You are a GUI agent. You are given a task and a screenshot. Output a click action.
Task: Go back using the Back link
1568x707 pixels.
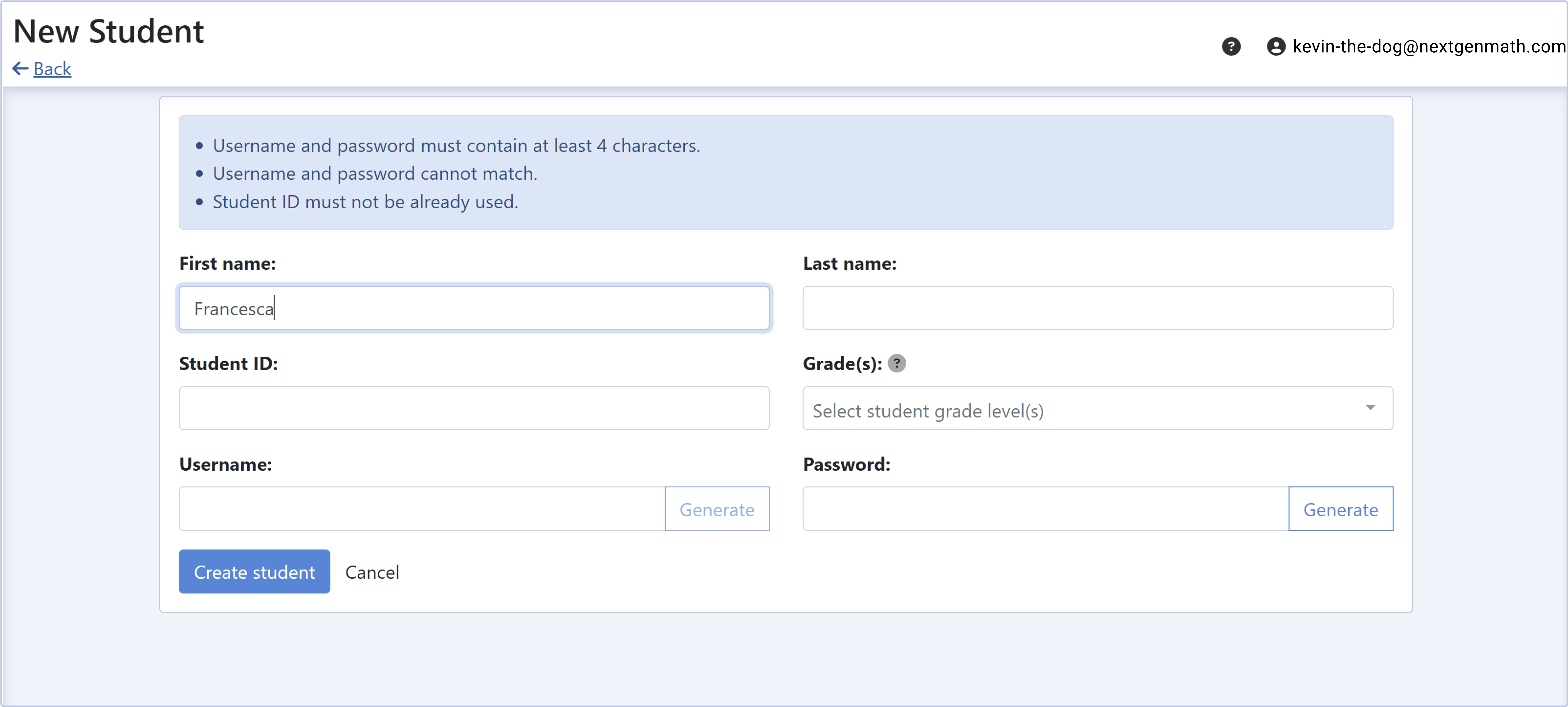(52, 69)
